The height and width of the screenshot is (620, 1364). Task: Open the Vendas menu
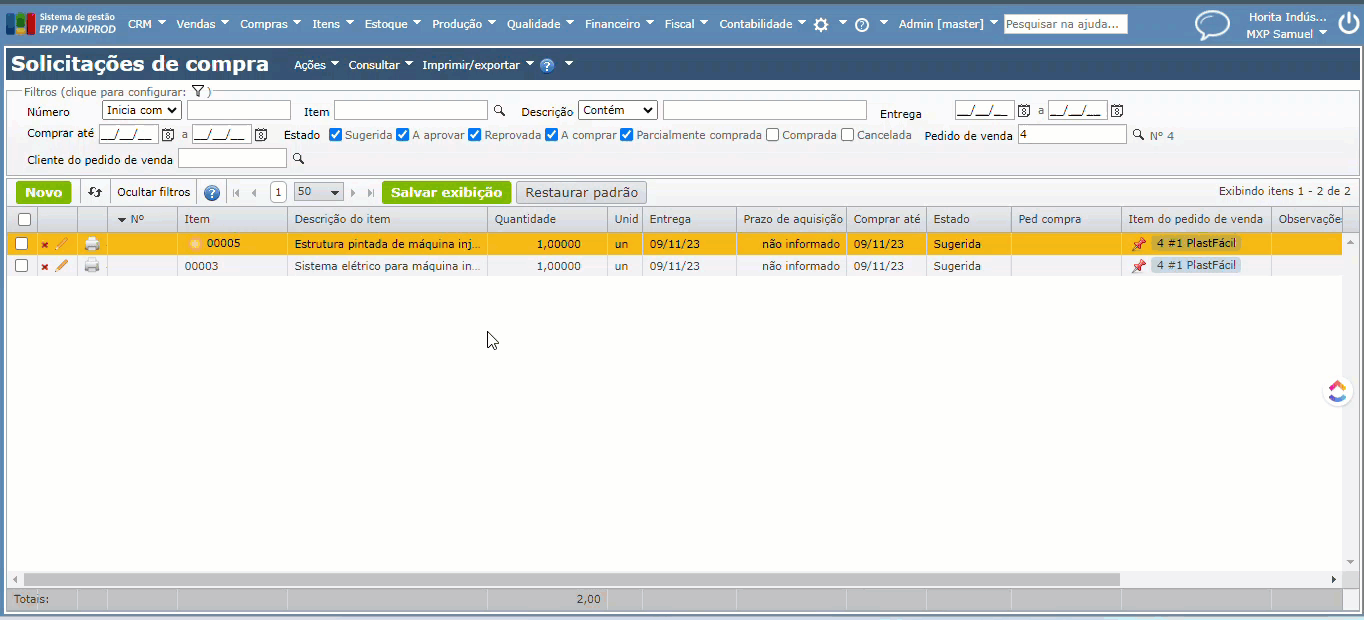[x=202, y=24]
